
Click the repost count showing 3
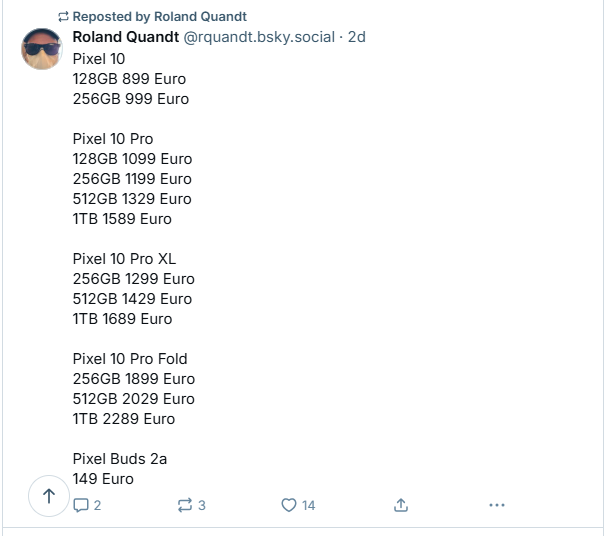202,505
